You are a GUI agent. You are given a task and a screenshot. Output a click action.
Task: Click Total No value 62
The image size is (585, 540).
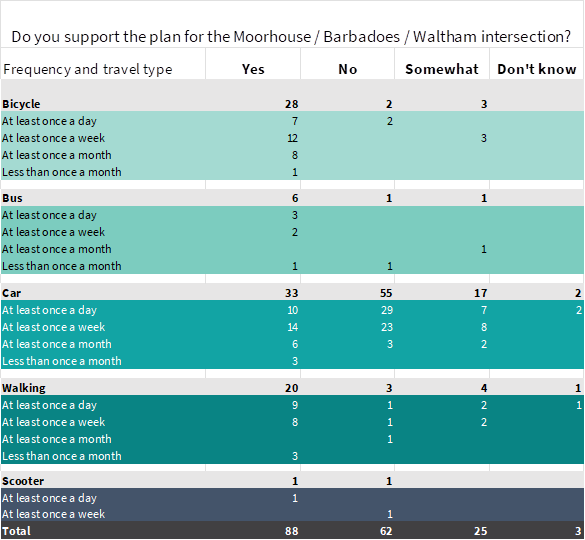(386, 531)
